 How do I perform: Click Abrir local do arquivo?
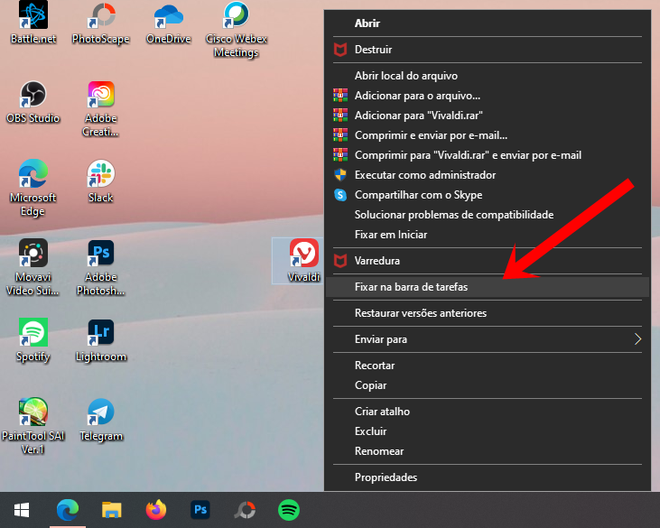(x=487, y=76)
